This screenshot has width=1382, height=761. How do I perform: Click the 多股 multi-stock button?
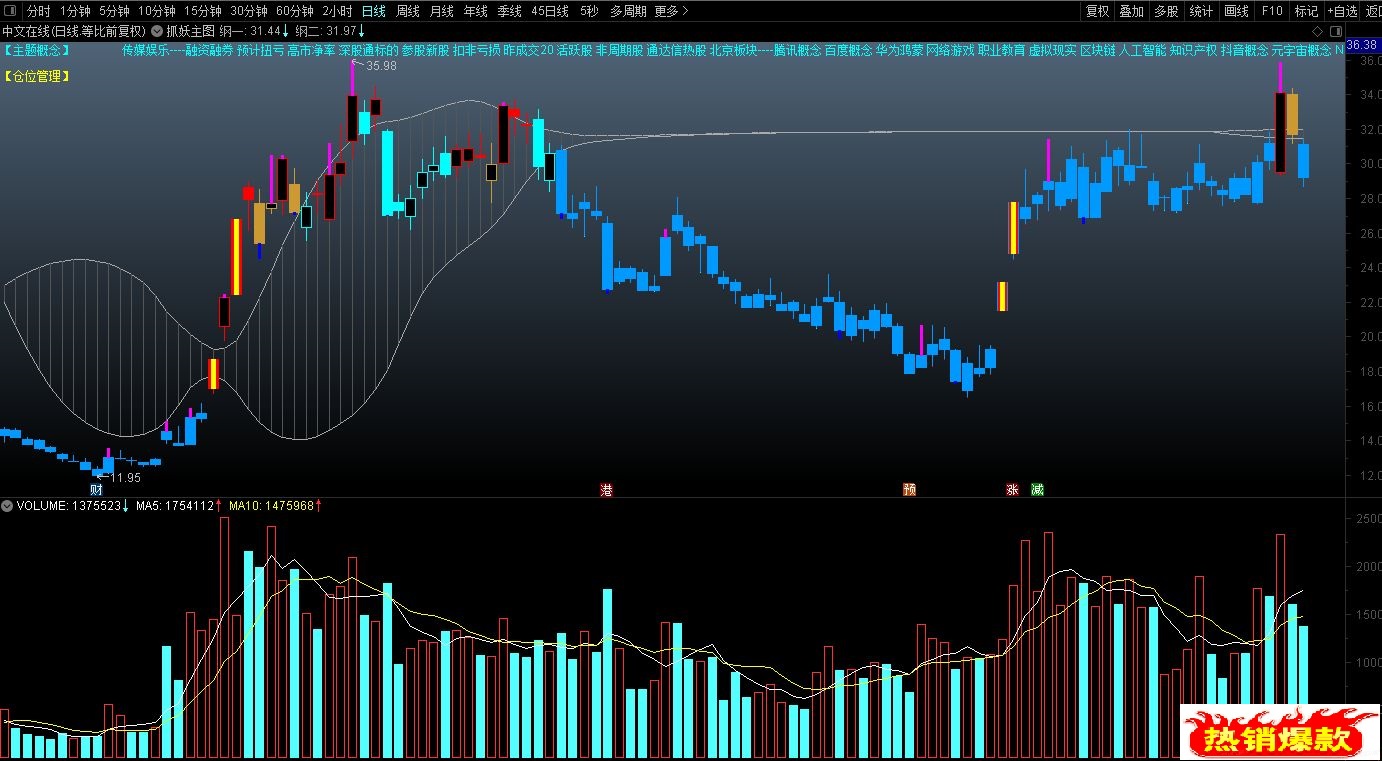click(1165, 11)
